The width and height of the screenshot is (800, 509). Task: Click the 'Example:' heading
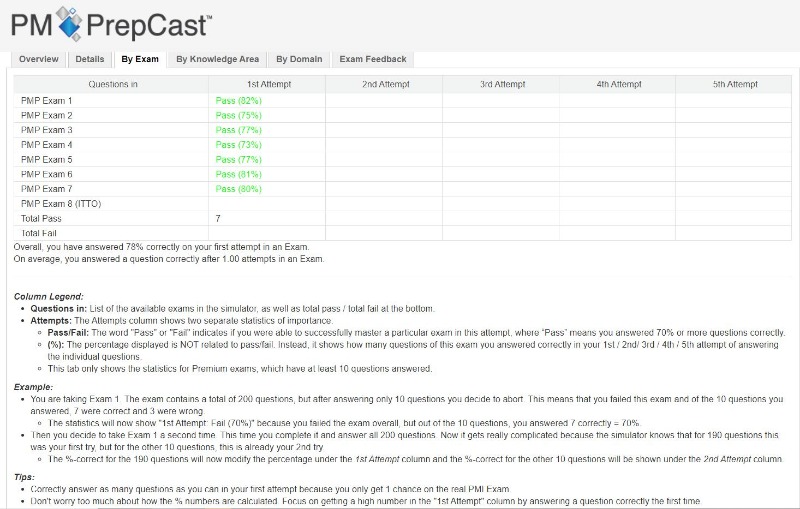[x=33, y=388]
